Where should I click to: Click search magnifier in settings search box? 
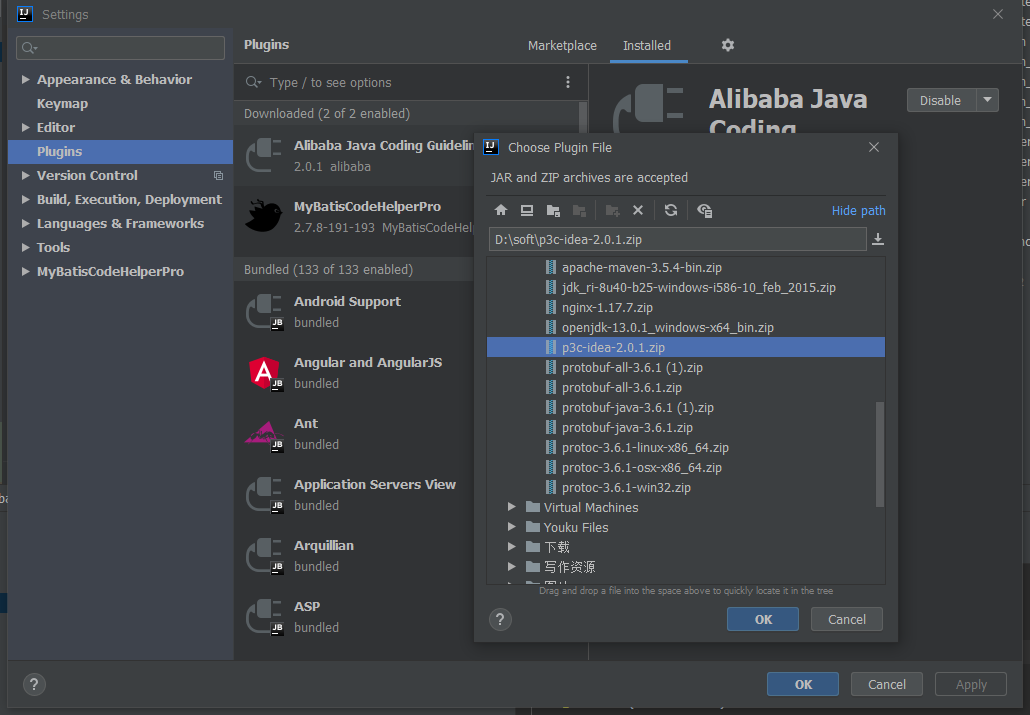click(x=30, y=47)
